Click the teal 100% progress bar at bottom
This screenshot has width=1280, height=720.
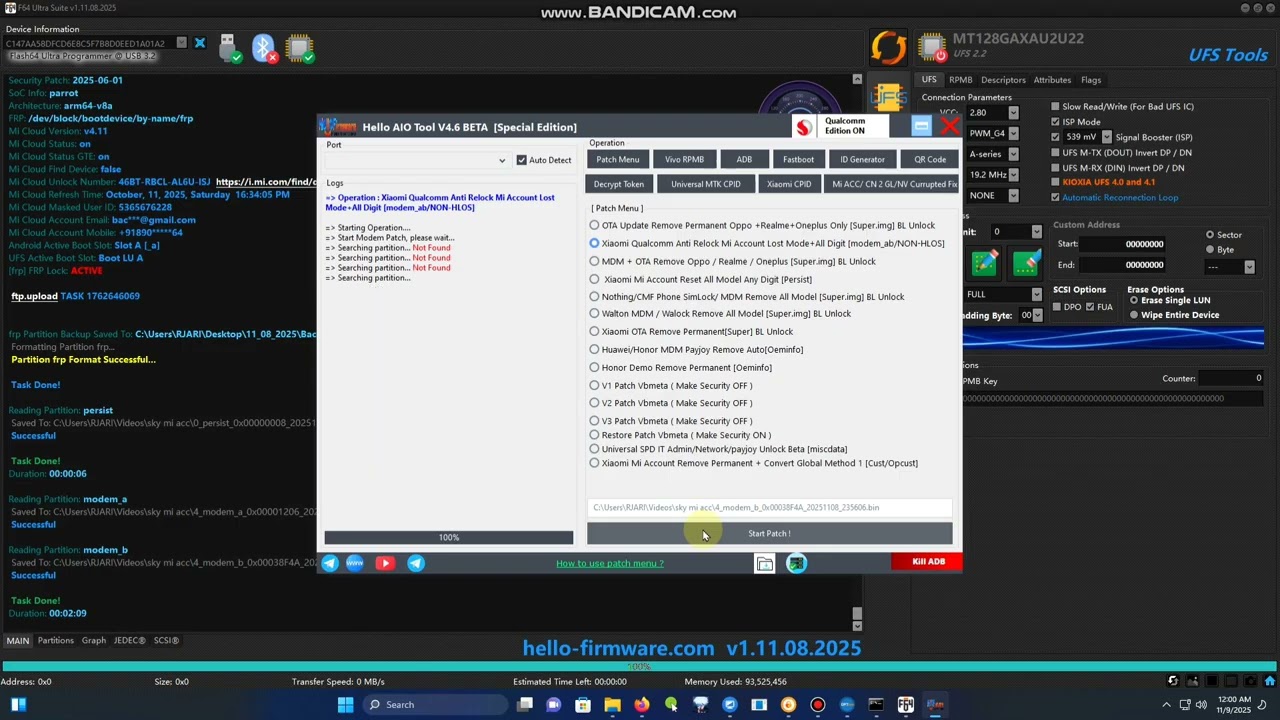pyautogui.click(x=640, y=667)
